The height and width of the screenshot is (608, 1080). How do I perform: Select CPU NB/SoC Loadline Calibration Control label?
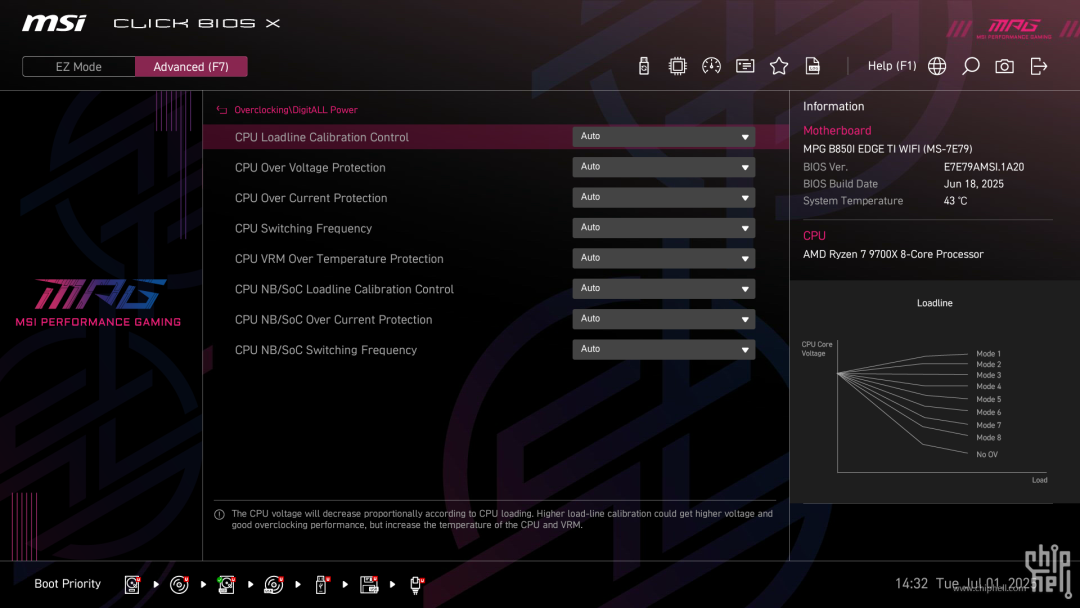click(x=344, y=289)
